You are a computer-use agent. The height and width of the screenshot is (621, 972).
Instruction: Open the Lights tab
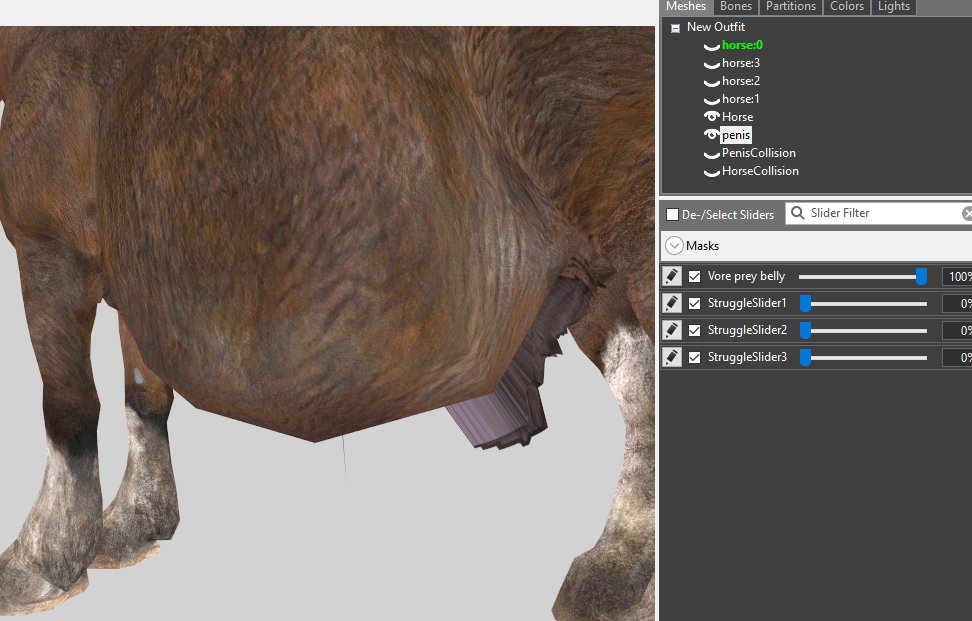[893, 7]
